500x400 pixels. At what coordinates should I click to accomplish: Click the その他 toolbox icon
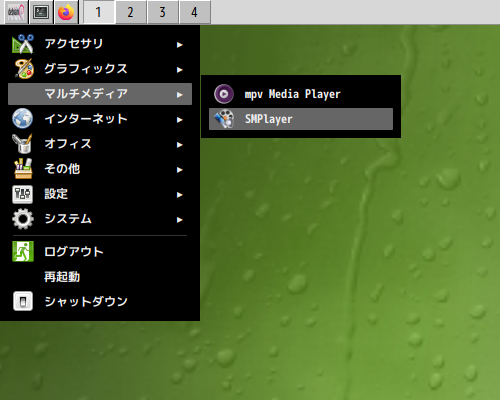23,169
